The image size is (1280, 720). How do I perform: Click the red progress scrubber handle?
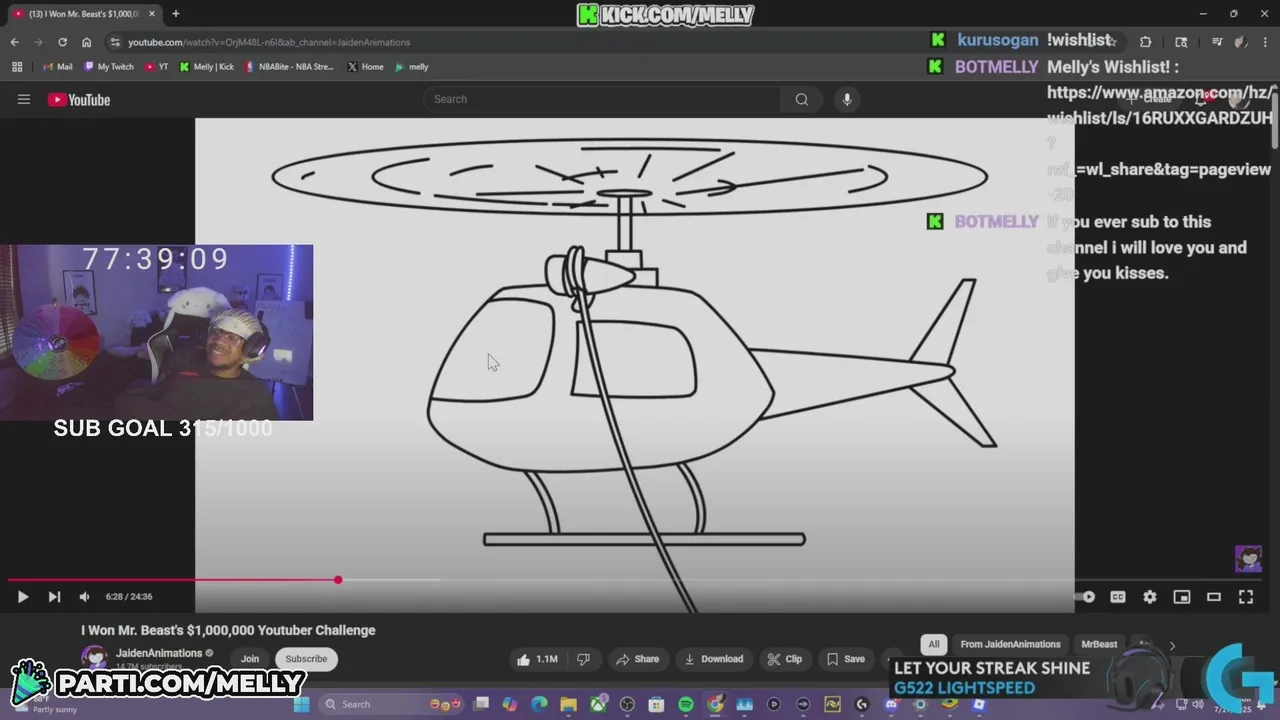[338, 580]
